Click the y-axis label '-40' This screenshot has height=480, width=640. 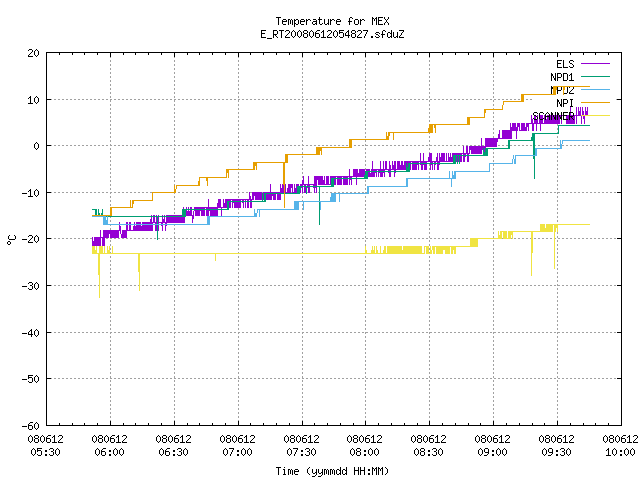click(31, 333)
